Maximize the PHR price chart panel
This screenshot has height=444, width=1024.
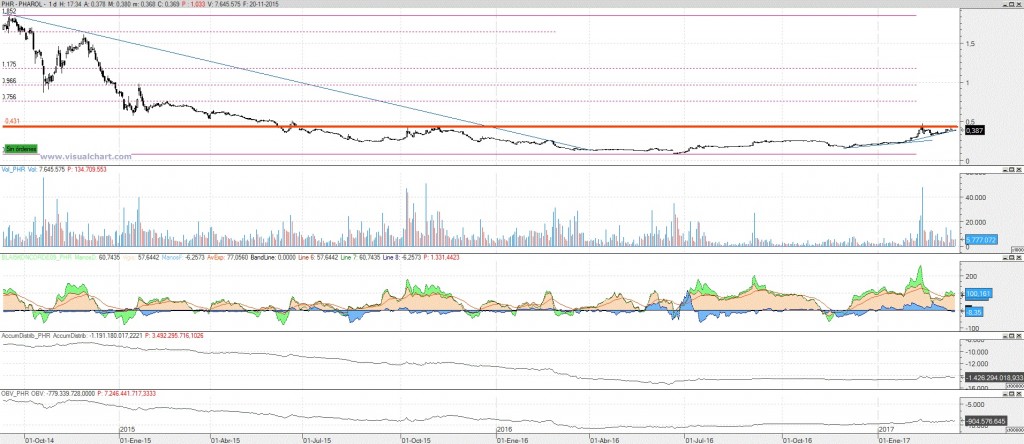[1012, 6]
